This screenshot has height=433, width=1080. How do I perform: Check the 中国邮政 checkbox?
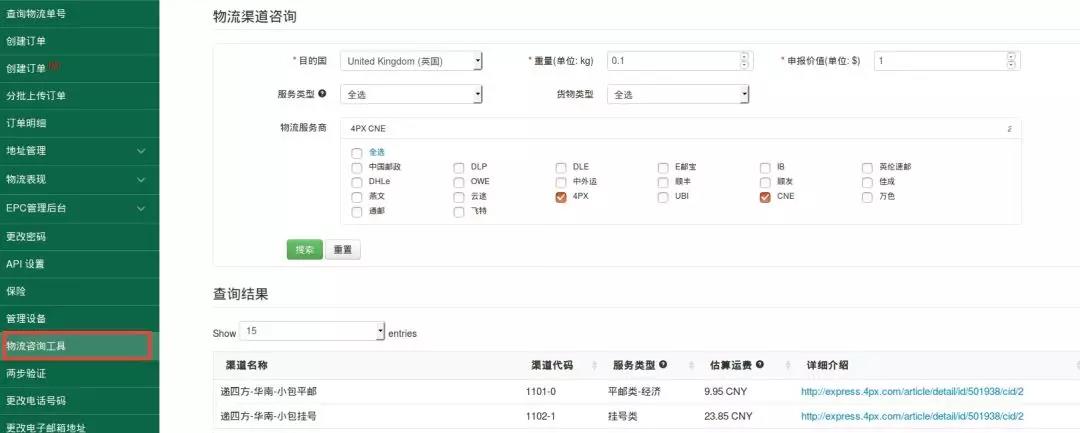(x=357, y=167)
